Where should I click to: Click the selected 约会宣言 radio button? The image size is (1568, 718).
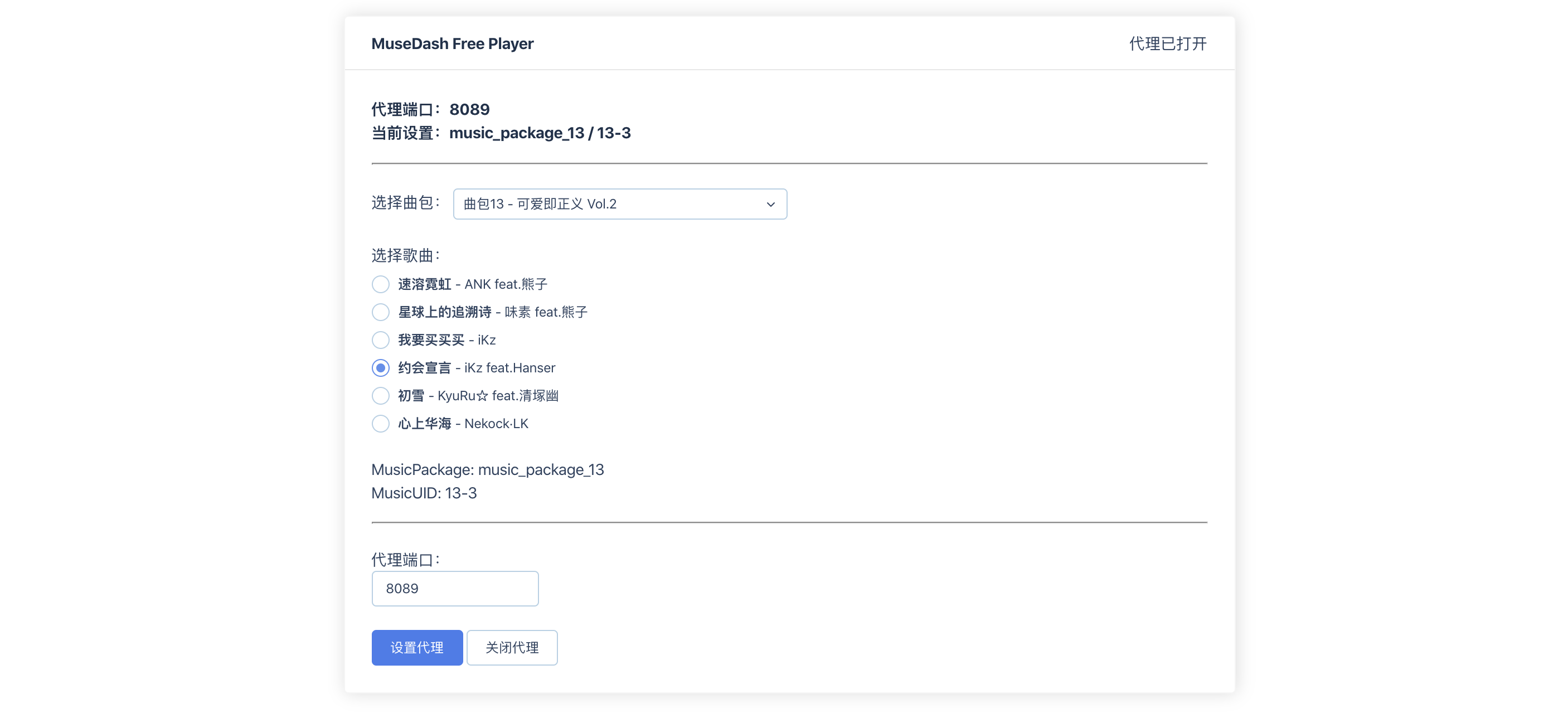click(x=381, y=368)
